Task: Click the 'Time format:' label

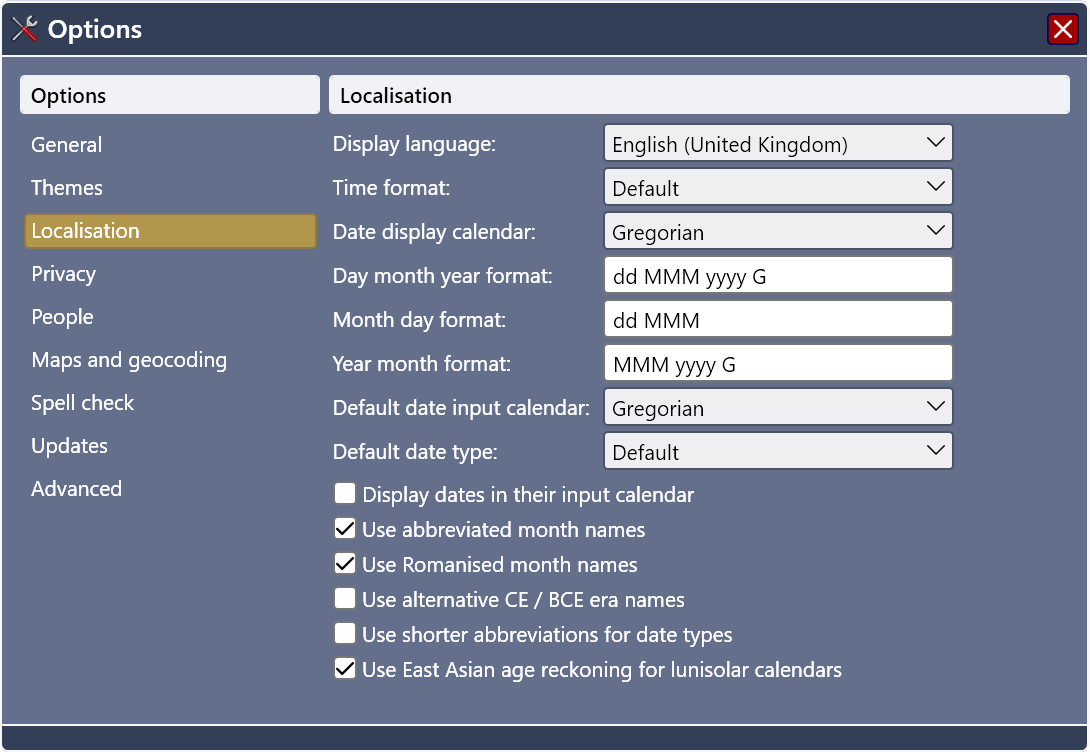Action: (x=391, y=188)
